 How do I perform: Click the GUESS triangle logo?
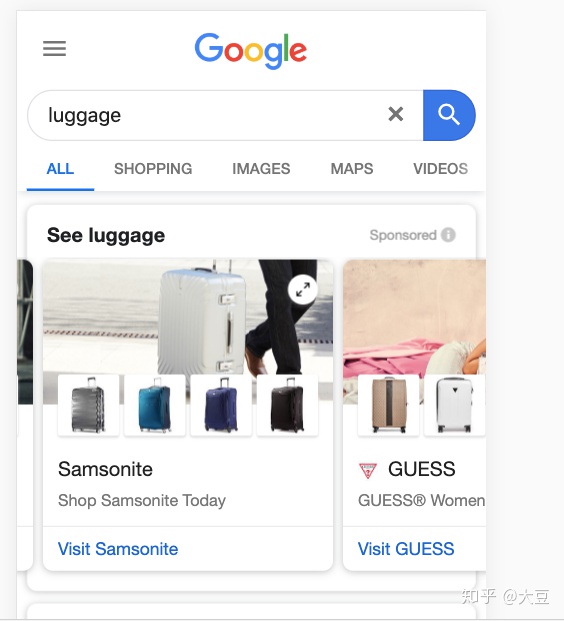[x=368, y=471]
